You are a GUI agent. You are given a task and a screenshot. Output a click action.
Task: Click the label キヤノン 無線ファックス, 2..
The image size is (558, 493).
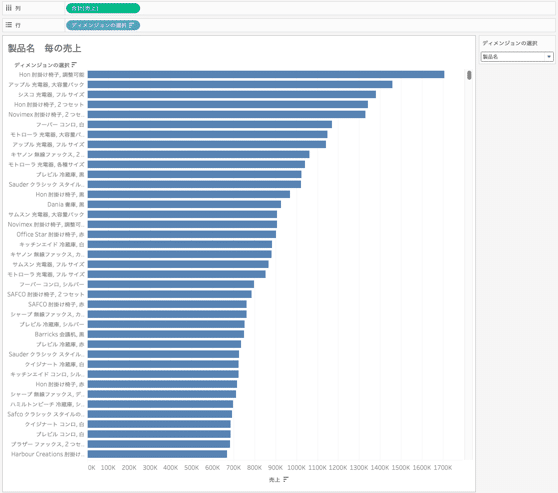pos(48,154)
